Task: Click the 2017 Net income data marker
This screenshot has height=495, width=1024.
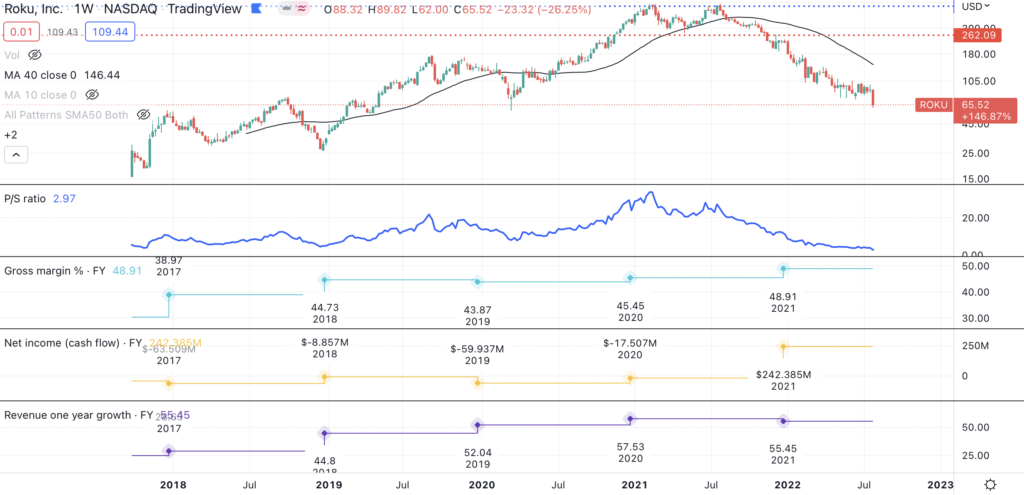Action: 169,383
